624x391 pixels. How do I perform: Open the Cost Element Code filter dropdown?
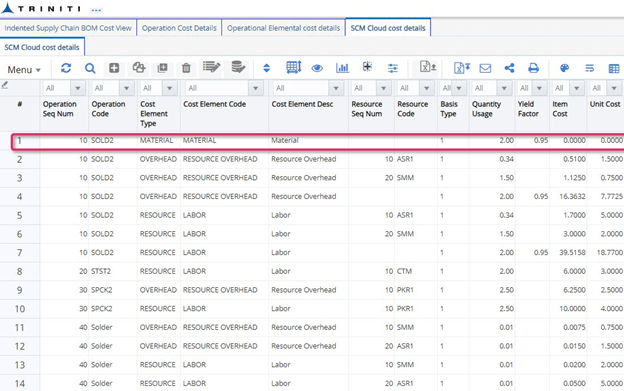pyautogui.click(x=256, y=88)
